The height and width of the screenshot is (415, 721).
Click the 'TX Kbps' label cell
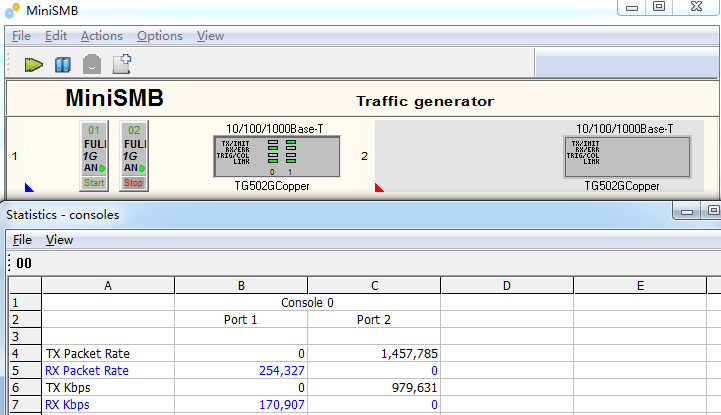click(108, 387)
